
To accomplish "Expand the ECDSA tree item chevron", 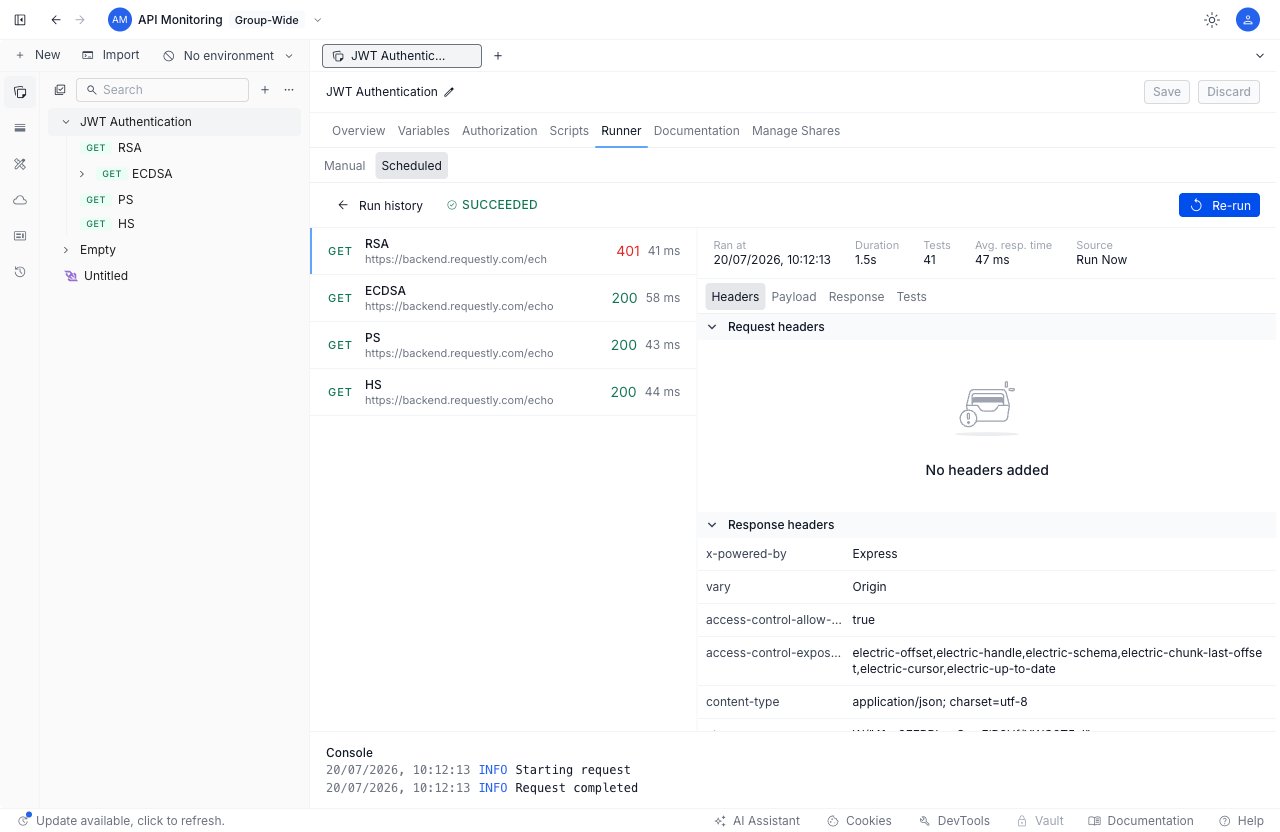I will tap(82, 174).
